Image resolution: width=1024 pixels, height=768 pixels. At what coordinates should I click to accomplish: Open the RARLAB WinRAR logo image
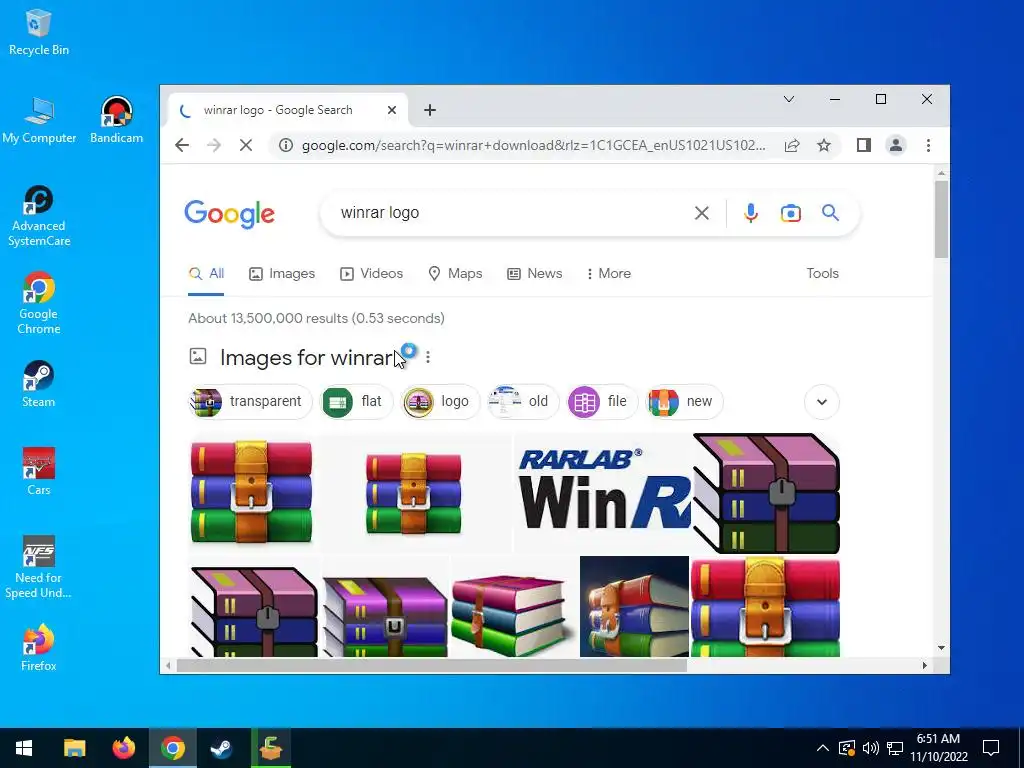603,494
